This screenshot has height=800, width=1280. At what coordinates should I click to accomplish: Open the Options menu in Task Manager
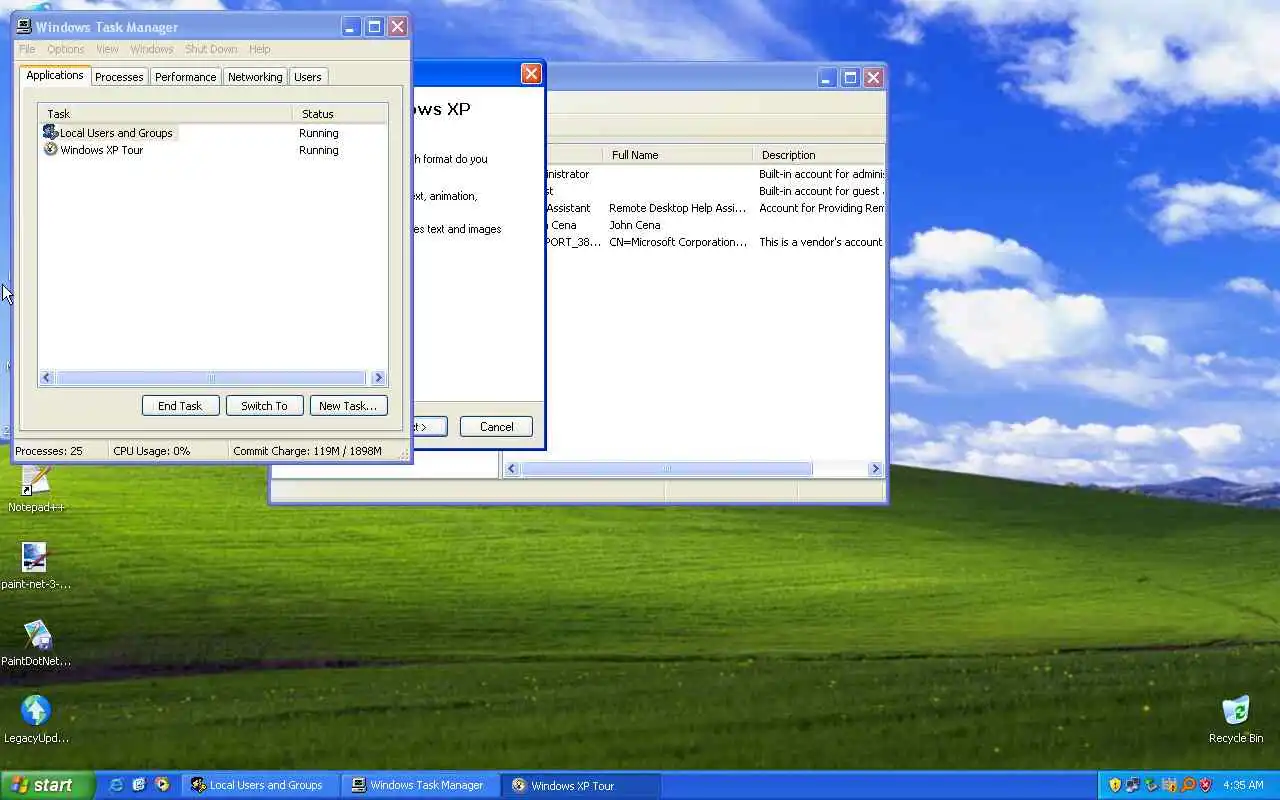tap(66, 49)
